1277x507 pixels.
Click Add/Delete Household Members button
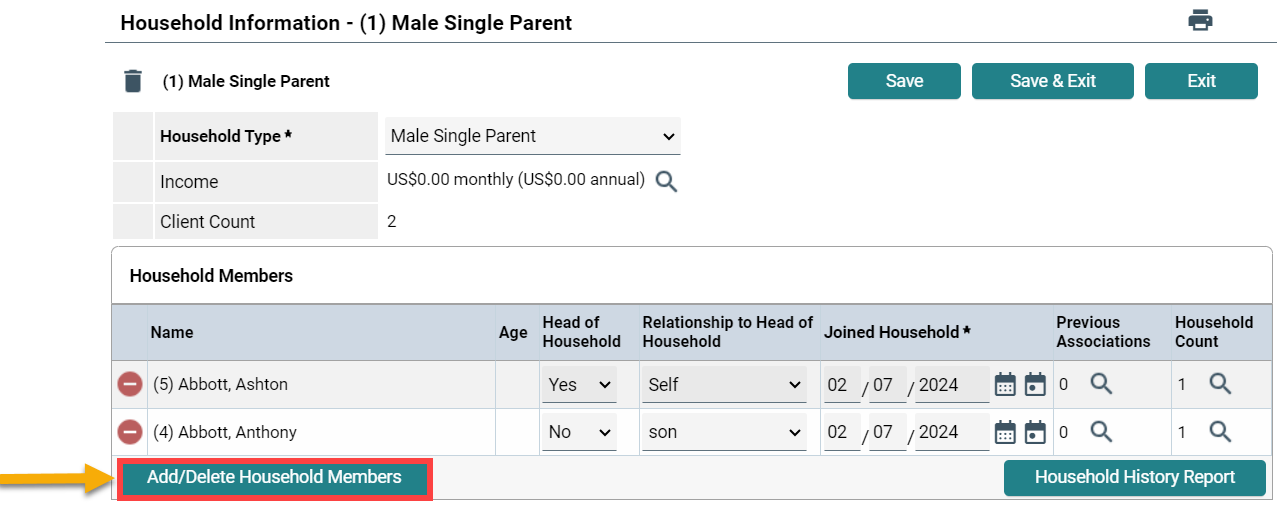click(x=274, y=478)
